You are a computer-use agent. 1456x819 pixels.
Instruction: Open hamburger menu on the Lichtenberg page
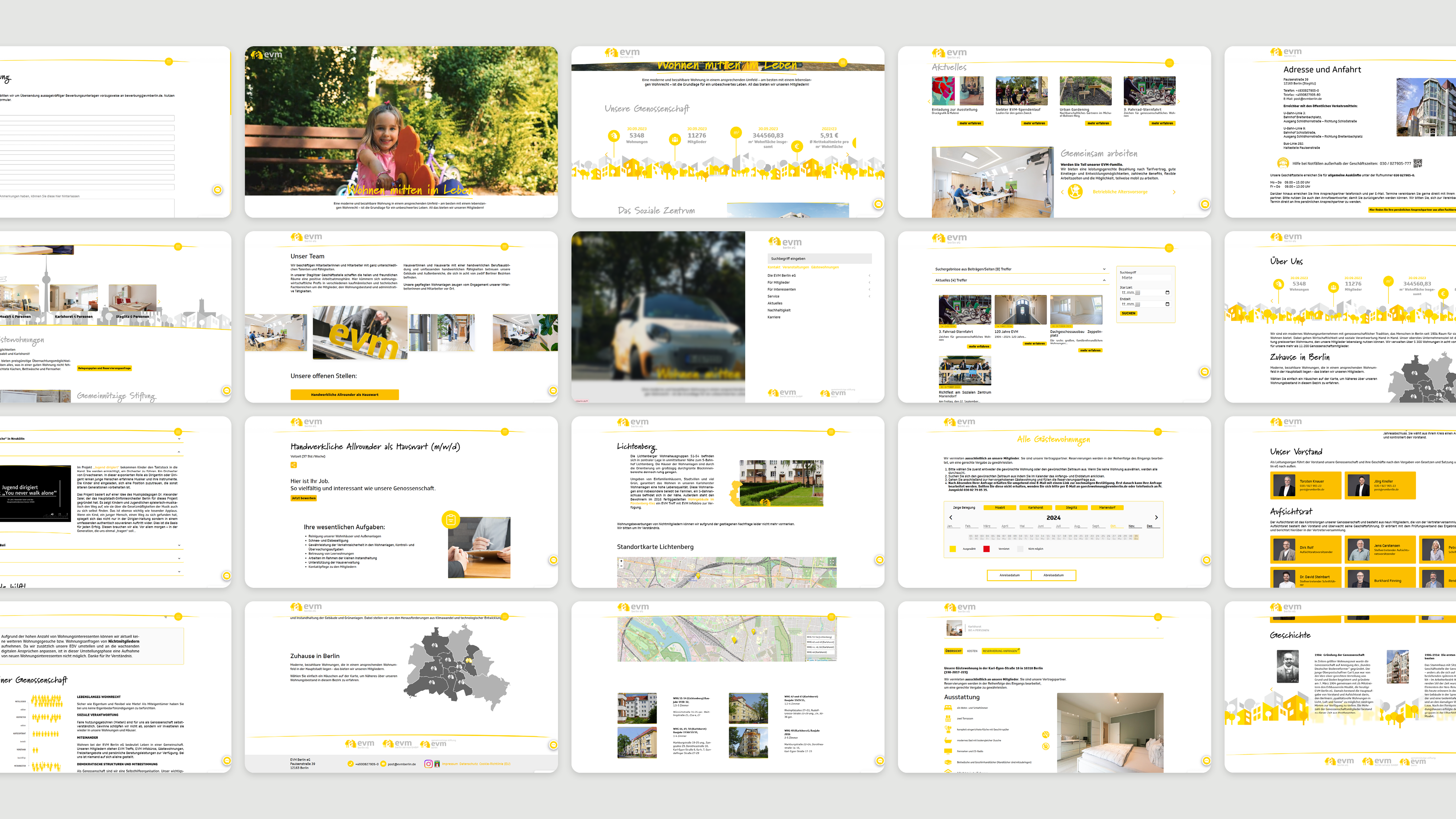coord(831,432)
